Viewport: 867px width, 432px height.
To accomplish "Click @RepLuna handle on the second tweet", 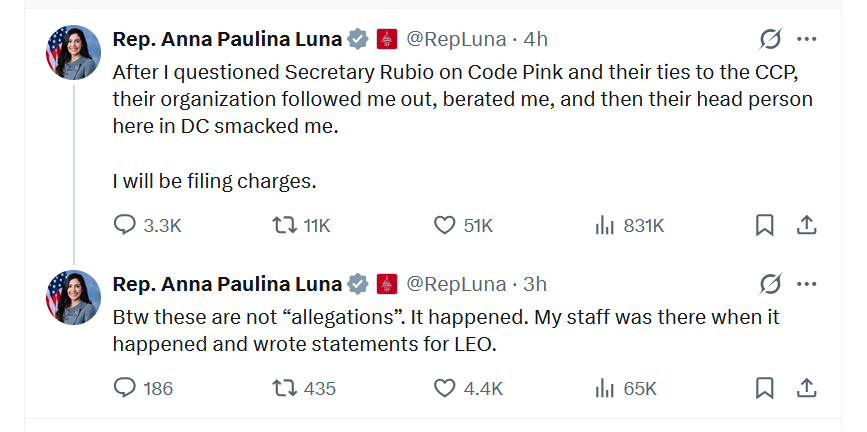I will (x=456, y=284).
